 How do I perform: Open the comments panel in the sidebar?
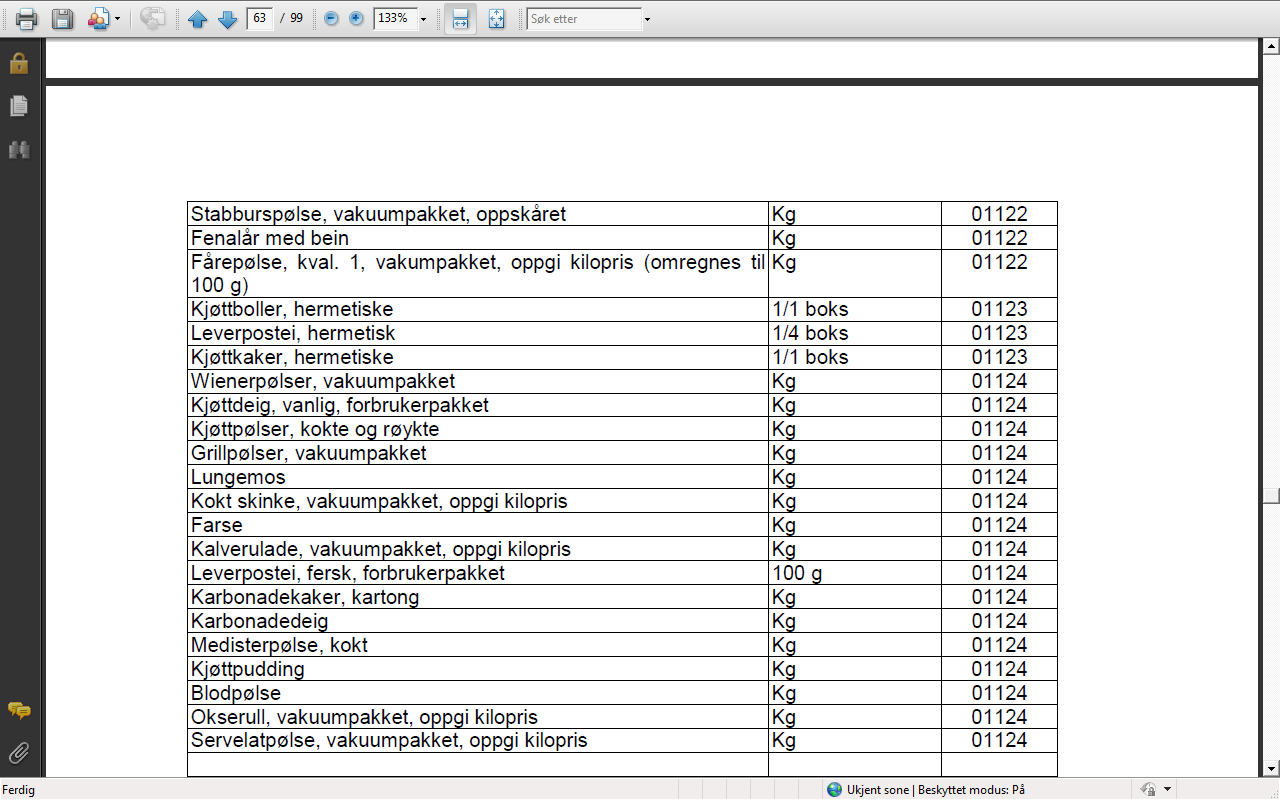pyautogui.click(x=19, y=711)
